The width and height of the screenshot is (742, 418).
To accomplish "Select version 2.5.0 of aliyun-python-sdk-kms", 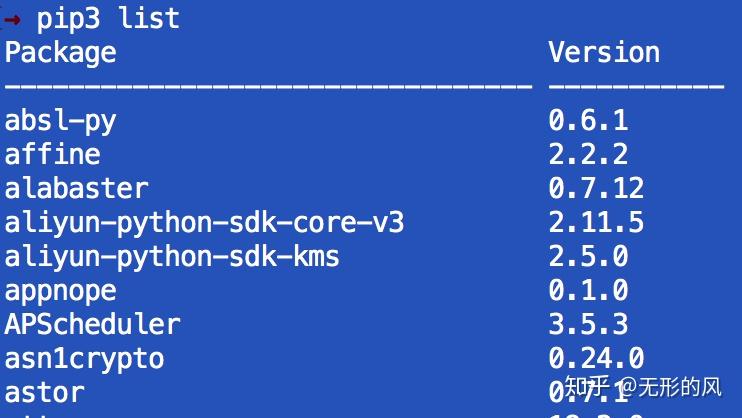I will click(x=588, y=256).
